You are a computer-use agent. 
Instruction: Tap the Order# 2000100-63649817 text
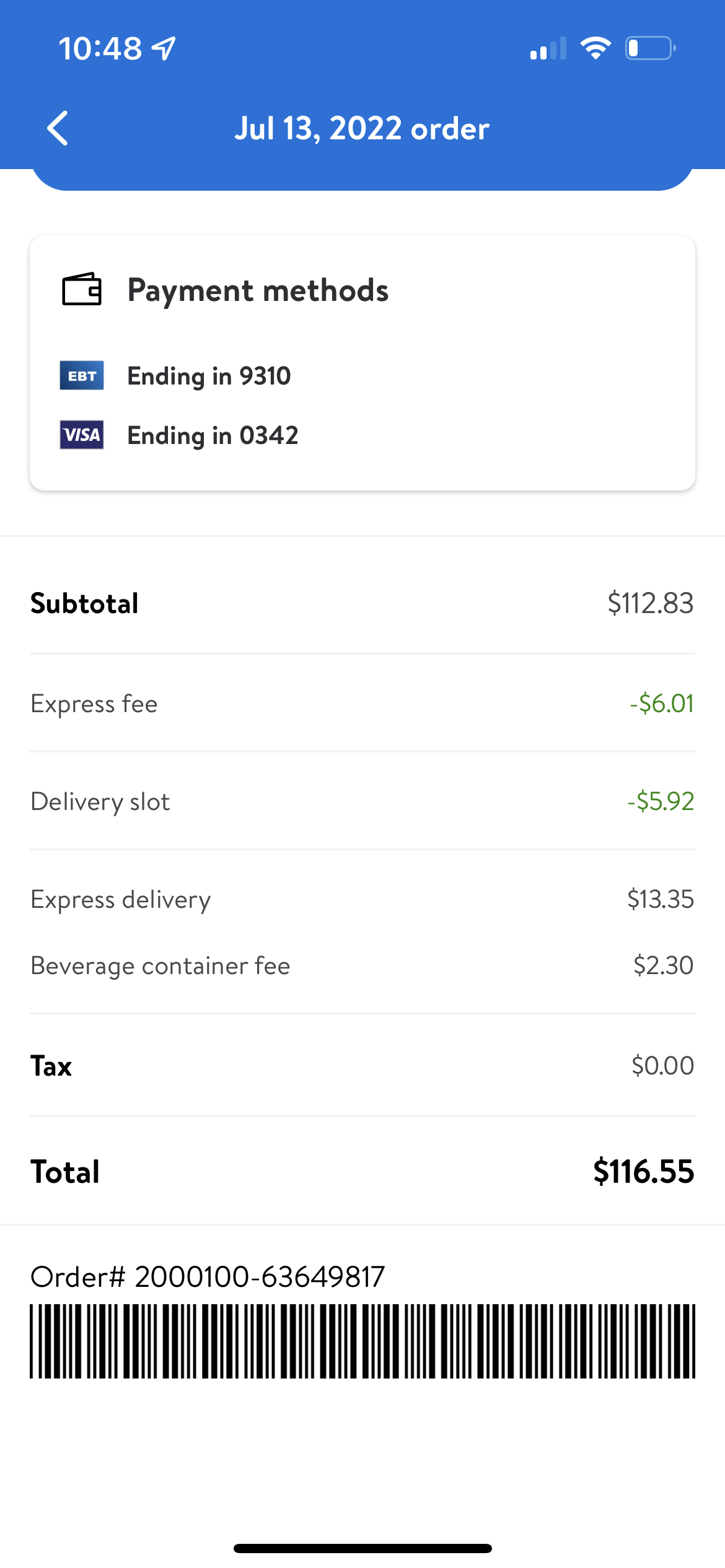pyautogui.click(x=208, y=1277)
